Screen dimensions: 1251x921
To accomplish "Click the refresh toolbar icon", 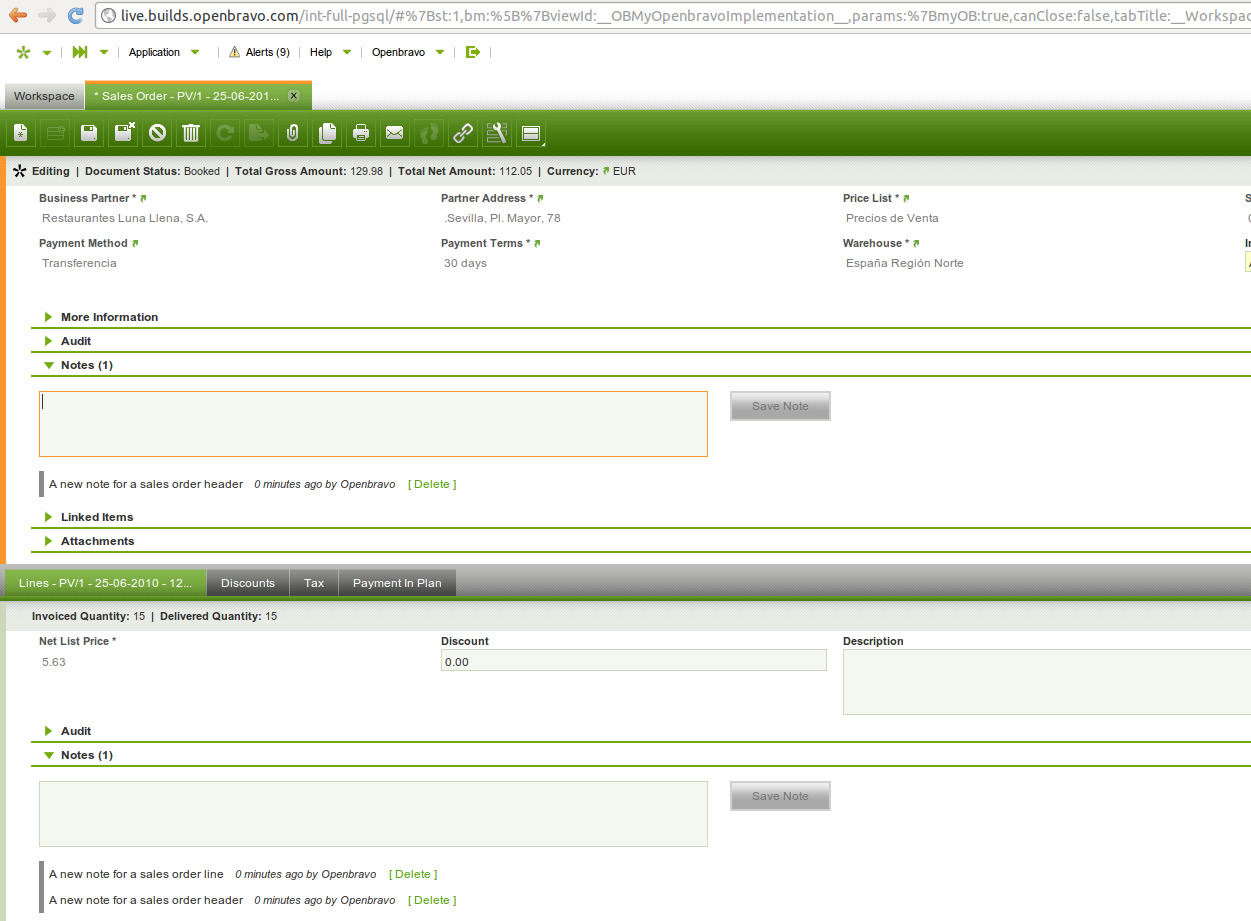I will click(x=226, y=132).
